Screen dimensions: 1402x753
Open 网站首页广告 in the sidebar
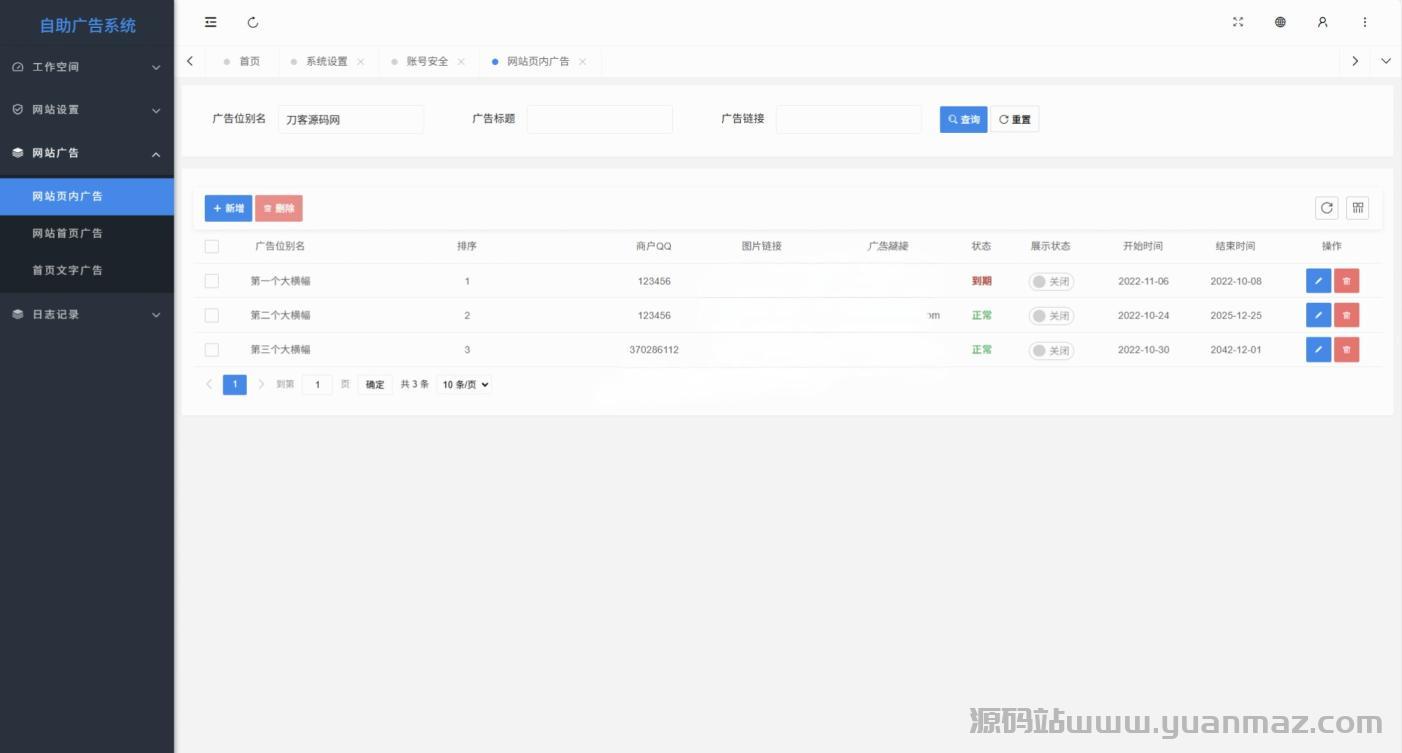click(x=67, y=233)
